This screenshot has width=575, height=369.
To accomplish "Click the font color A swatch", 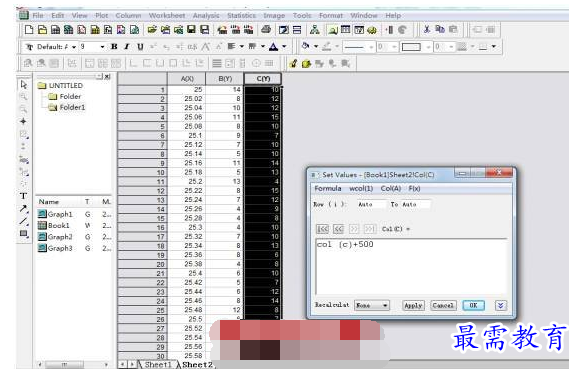I will click(x=273, y=47).
